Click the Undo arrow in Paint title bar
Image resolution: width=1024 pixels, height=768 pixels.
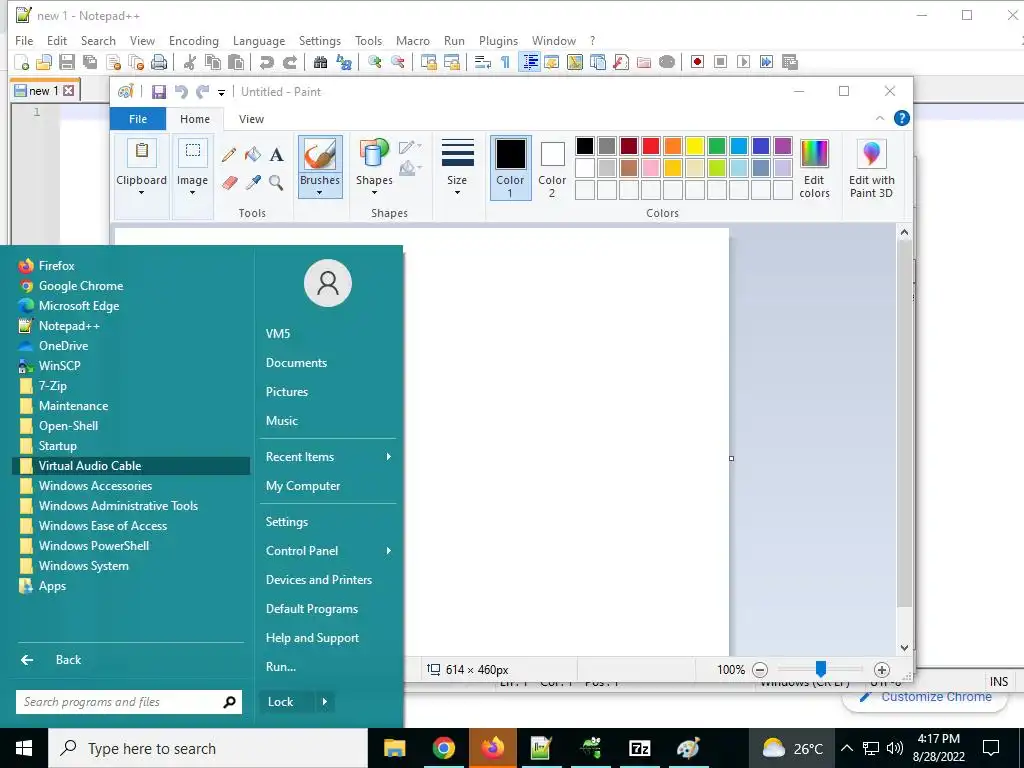click(x=182, y=92)
